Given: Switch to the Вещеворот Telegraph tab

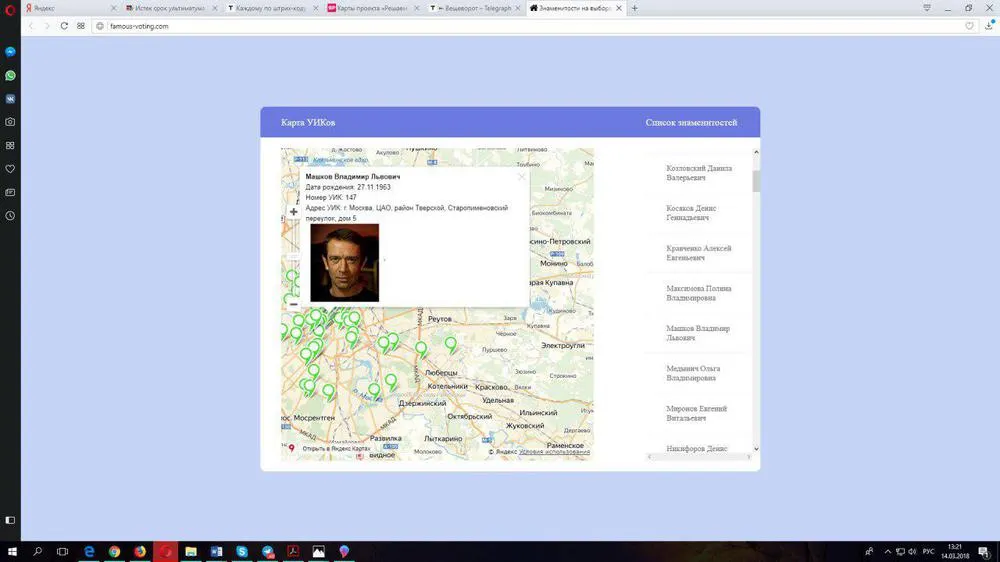Looking at the screenshot, I should pos(472,8).
